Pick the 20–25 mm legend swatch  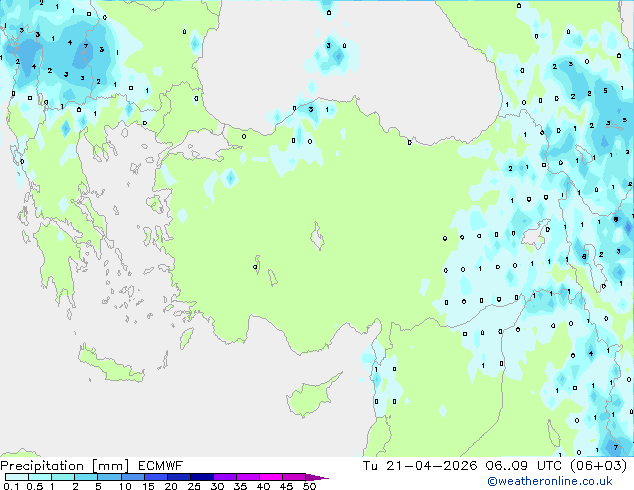coord(178,477)
